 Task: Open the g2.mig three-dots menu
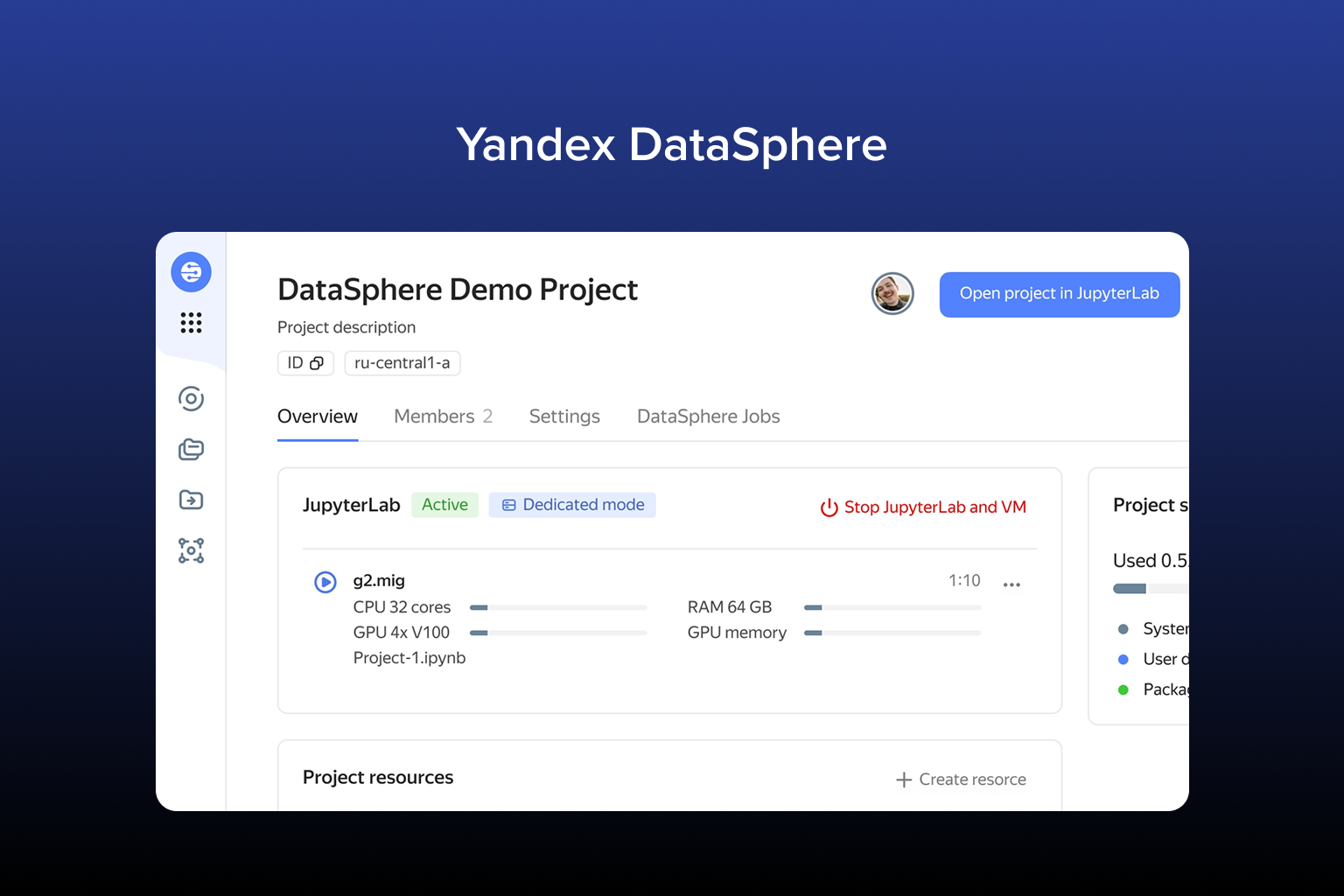coord(1011,584)
